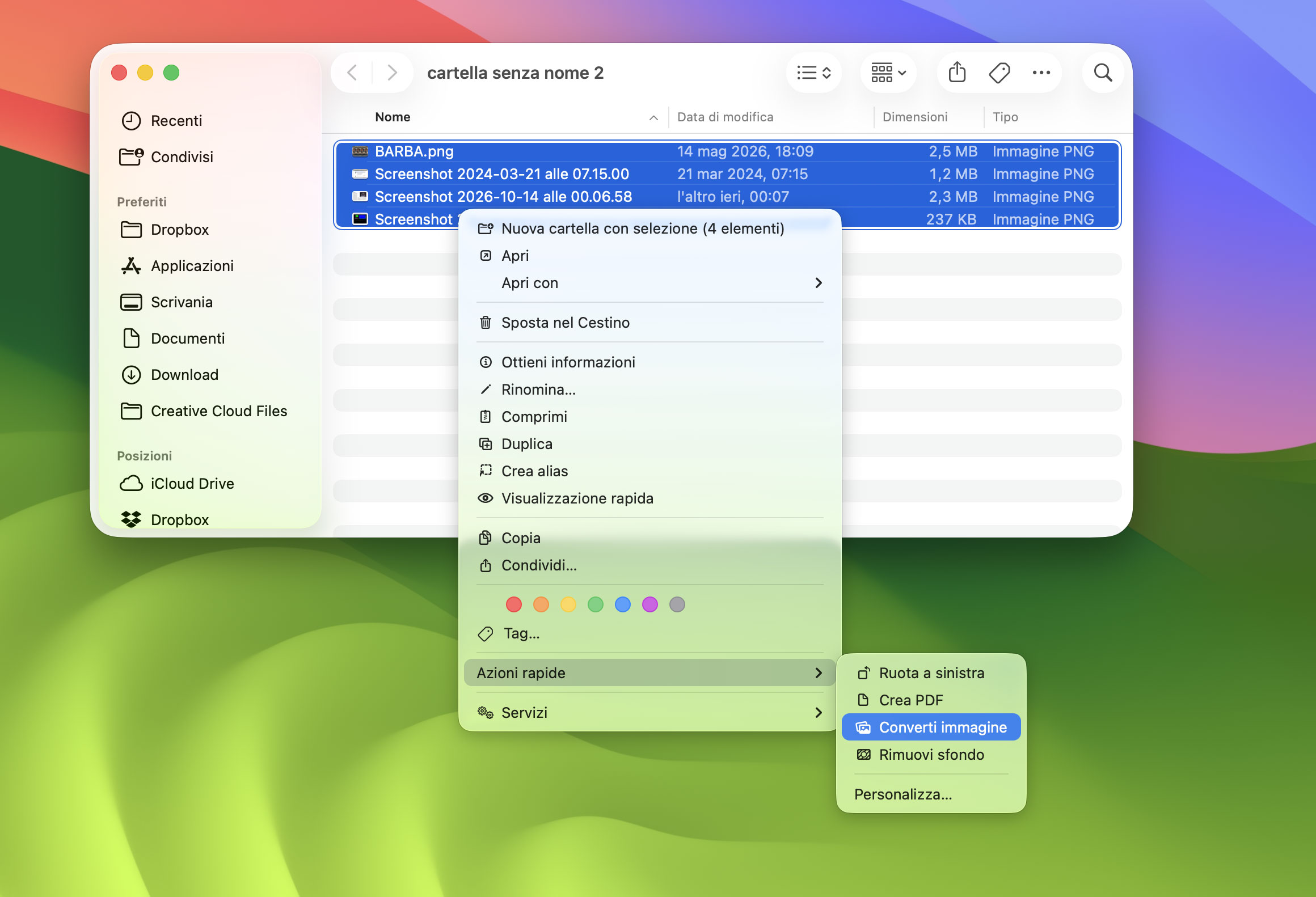
Task: Sort by the Dimensioni column header
Action: pos(914,117)
